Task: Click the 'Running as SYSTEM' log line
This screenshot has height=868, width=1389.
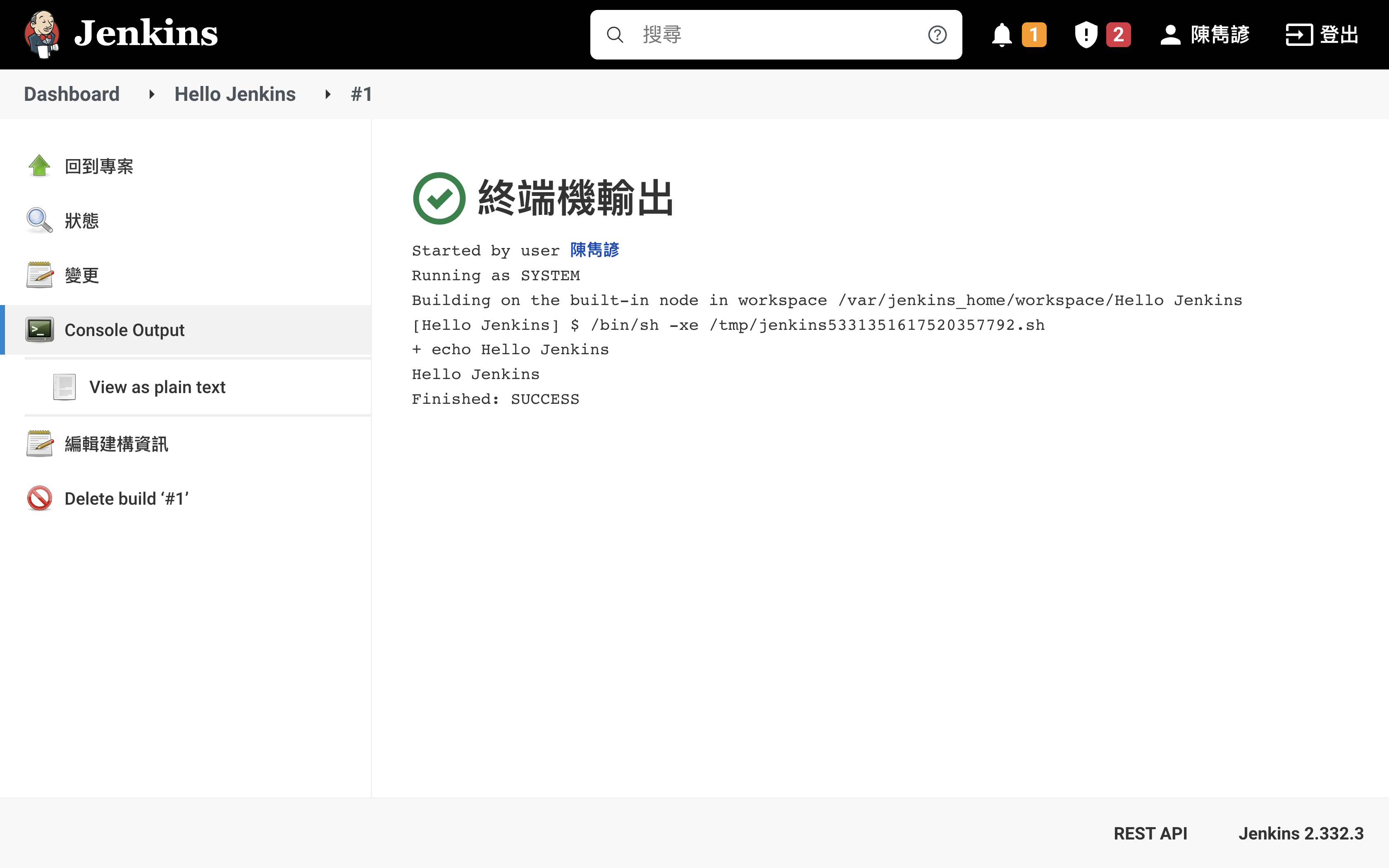Action: [496, 276]
